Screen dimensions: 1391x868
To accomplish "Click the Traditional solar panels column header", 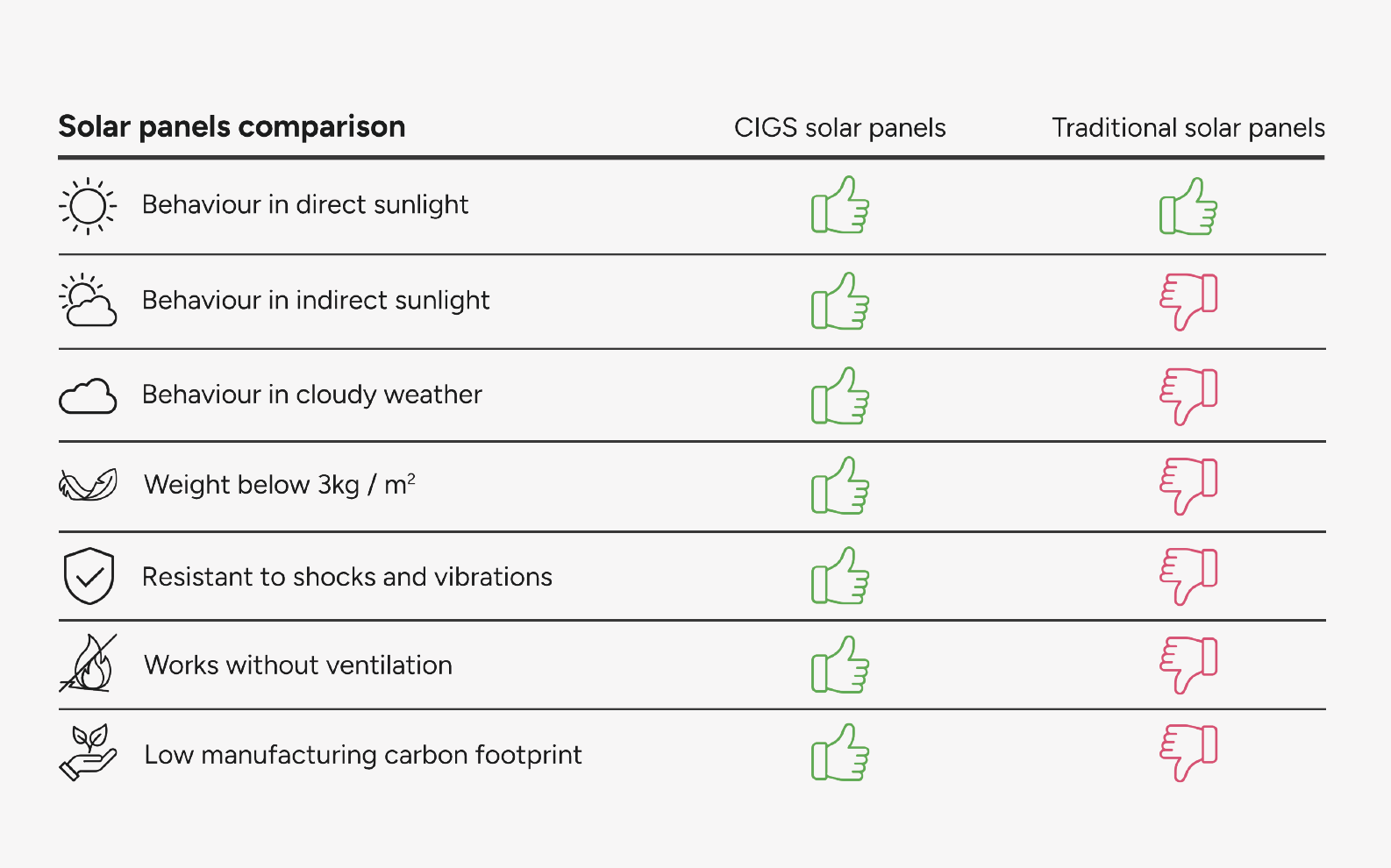I will [x=1188, y=128].
